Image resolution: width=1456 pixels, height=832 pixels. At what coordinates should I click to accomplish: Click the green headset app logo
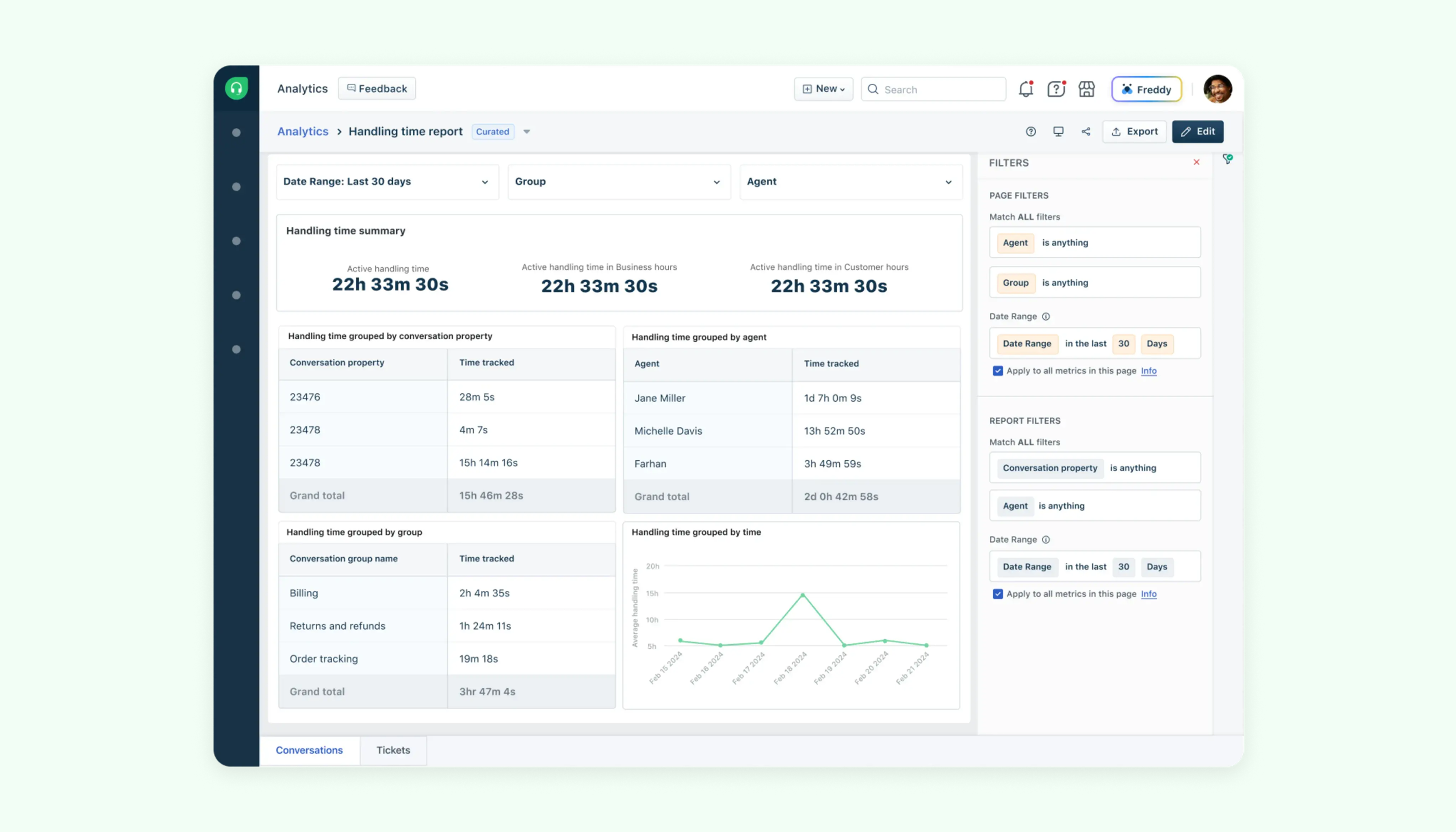coord(236,88)
